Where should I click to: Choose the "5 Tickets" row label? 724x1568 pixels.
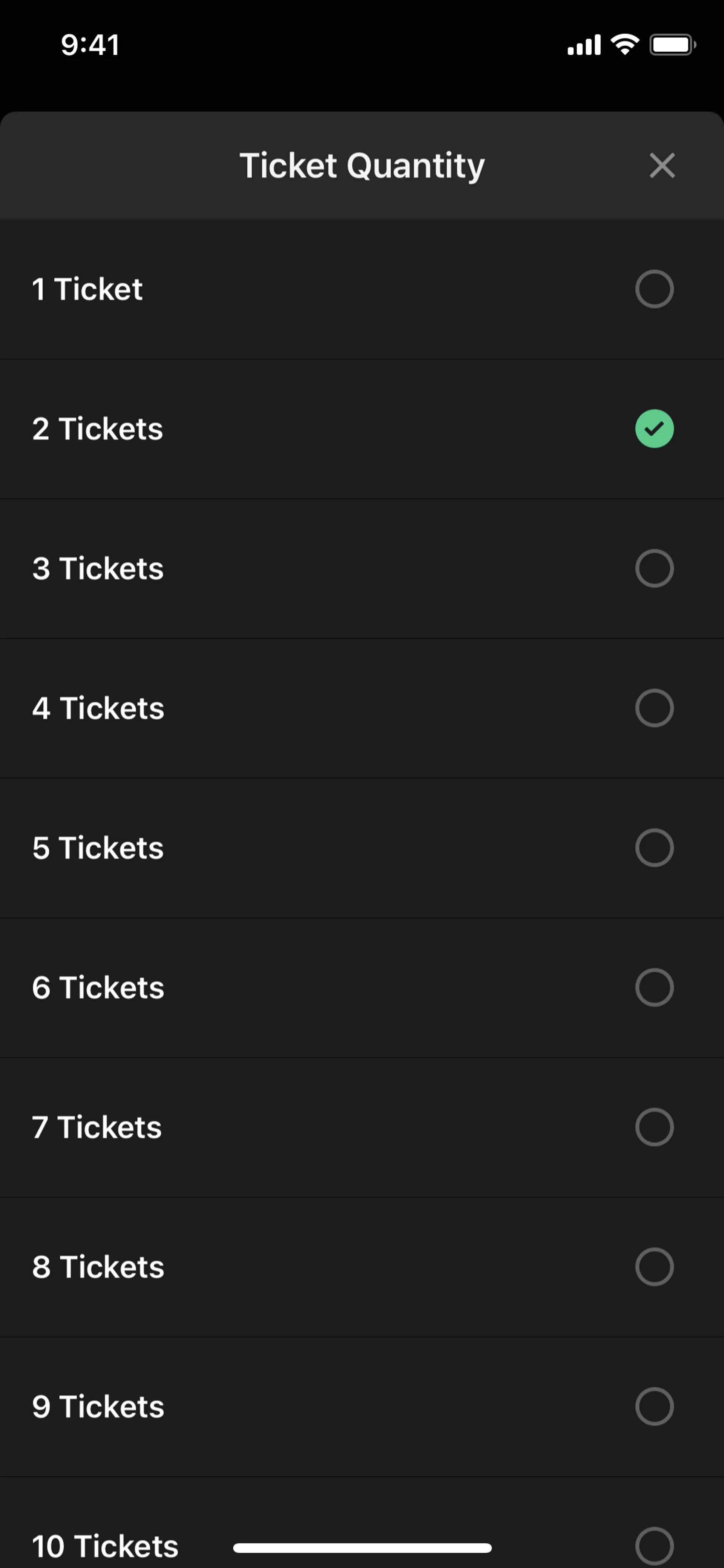coord(98,847)
